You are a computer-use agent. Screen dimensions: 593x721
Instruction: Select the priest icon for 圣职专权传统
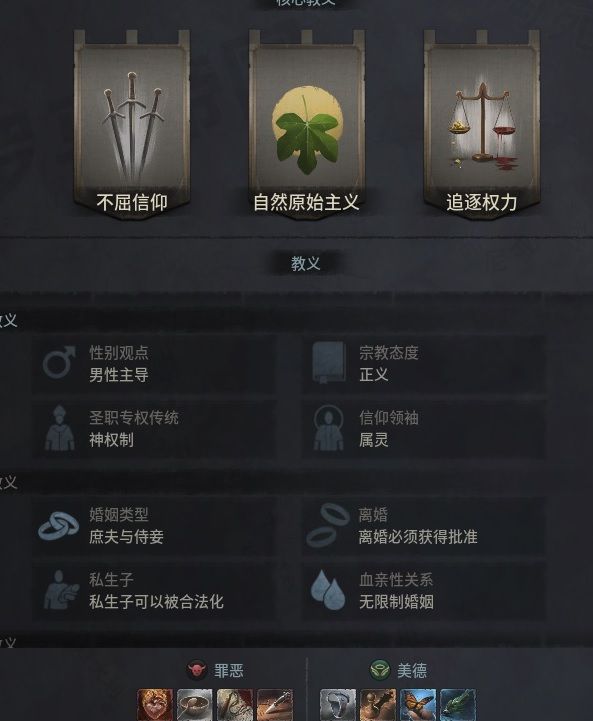click(60, 428)
